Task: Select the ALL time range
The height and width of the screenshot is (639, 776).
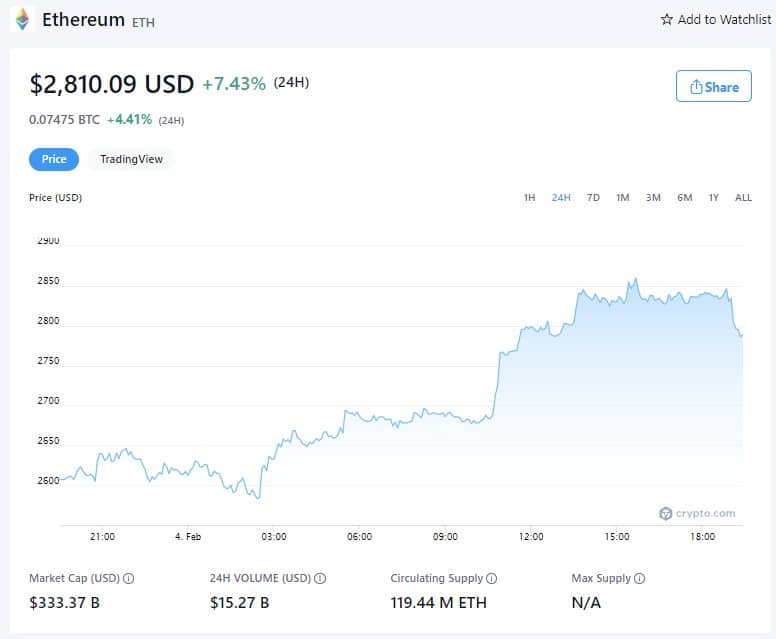Action: point(743,197)
